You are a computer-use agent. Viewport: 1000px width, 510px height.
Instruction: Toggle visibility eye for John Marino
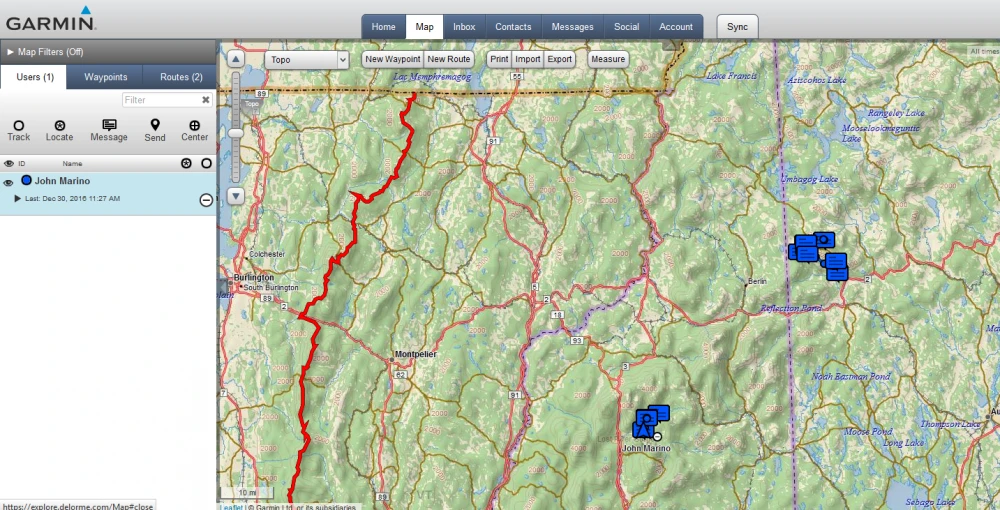(x=8, y=183)
